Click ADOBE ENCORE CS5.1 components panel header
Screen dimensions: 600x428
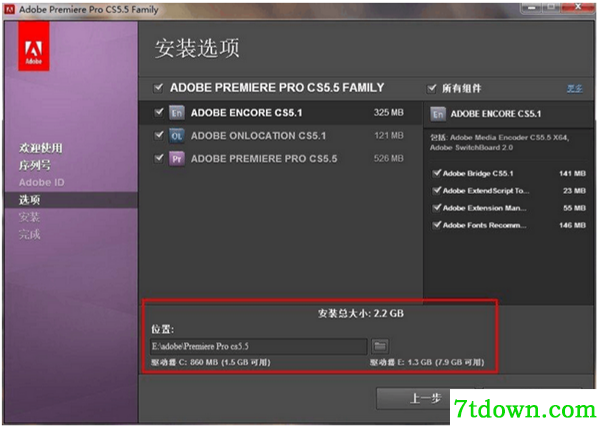[x=496, y=114]
